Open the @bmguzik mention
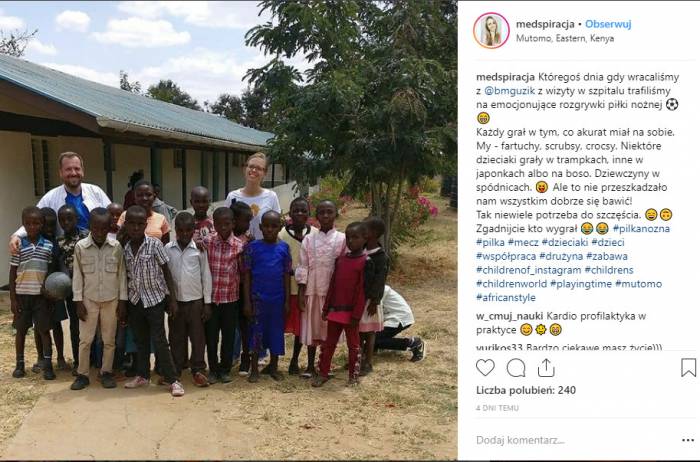Image resolution: width=700 pixels, height=462 pixels. pyautogui.click(x=509, y=91)
